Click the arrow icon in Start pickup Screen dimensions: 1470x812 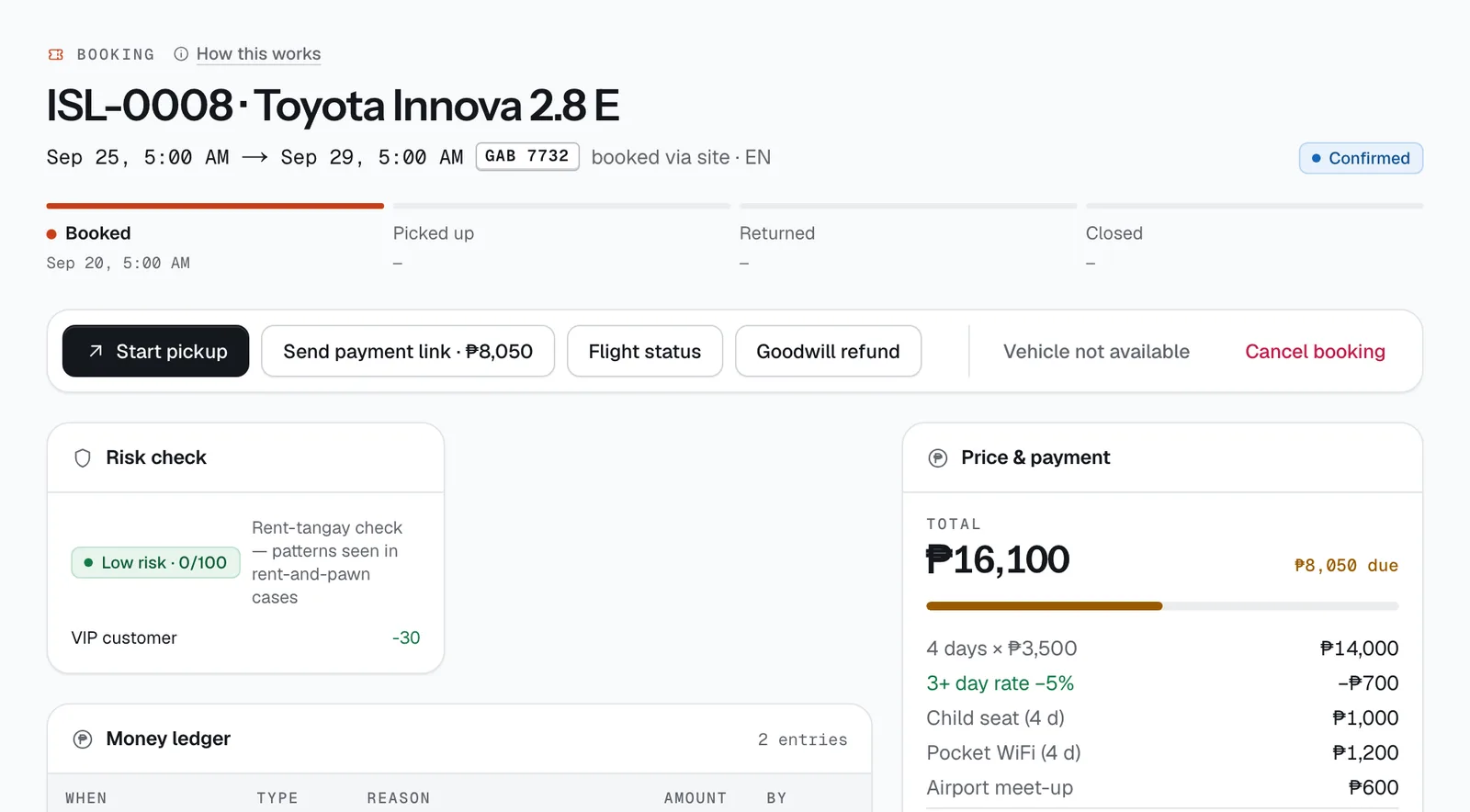pyautogui.click(x=96, y=351)
